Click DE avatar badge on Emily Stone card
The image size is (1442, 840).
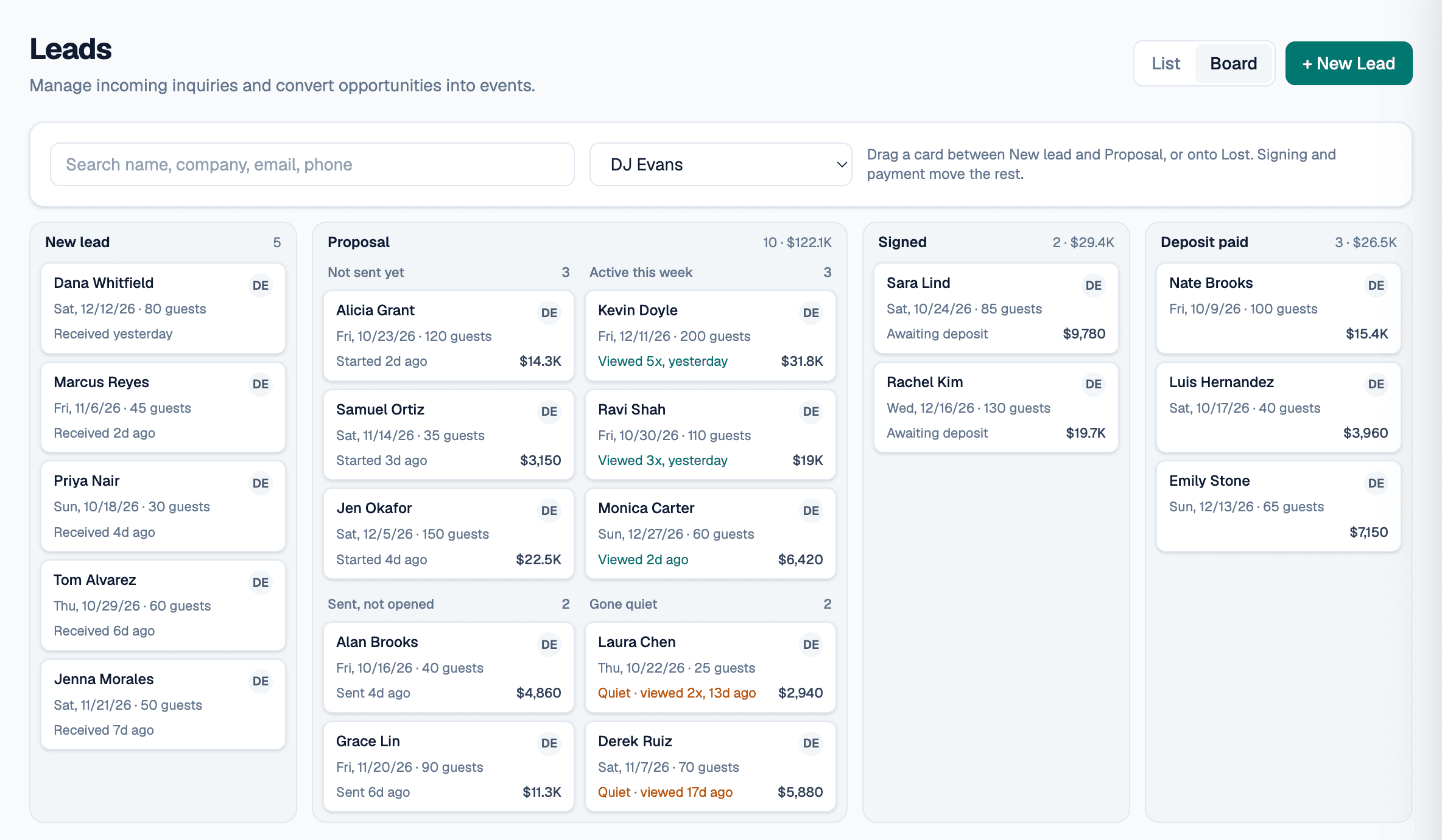tap(1376, 483)
